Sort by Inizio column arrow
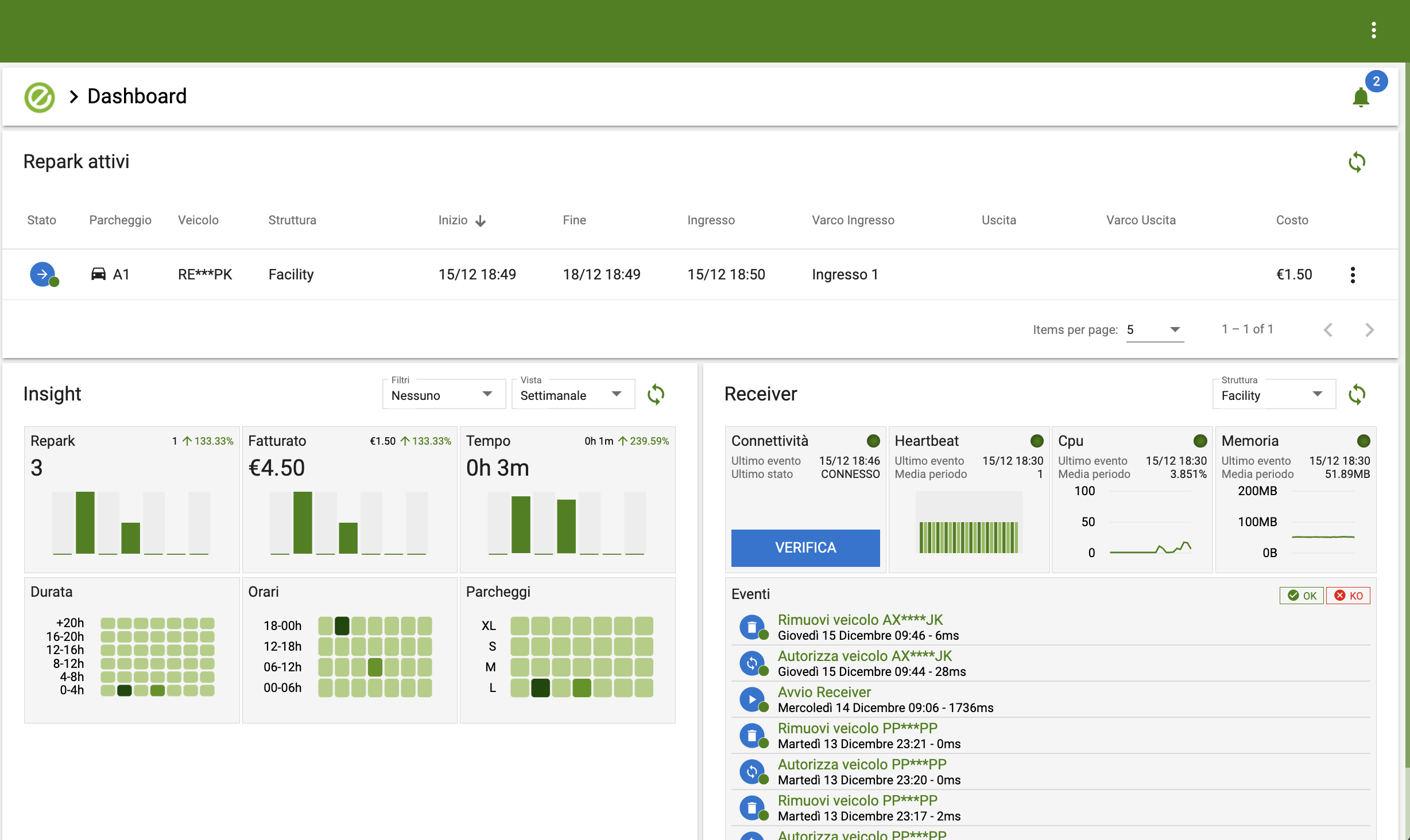This screenshot has width=1410, height=840. pos(481,221)
